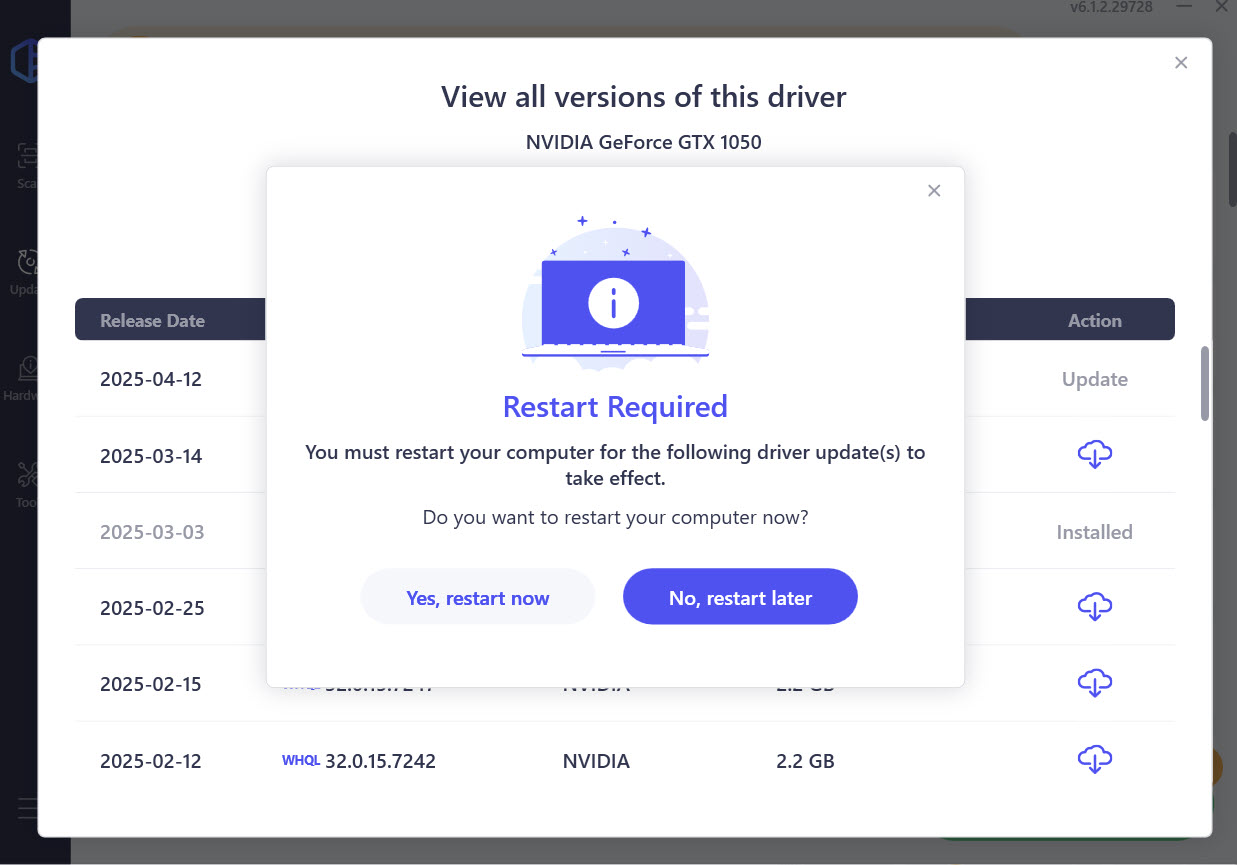The height and width of the screenshot is (865, 1237).
Task: Click the Action column header
Action: 1094,321
